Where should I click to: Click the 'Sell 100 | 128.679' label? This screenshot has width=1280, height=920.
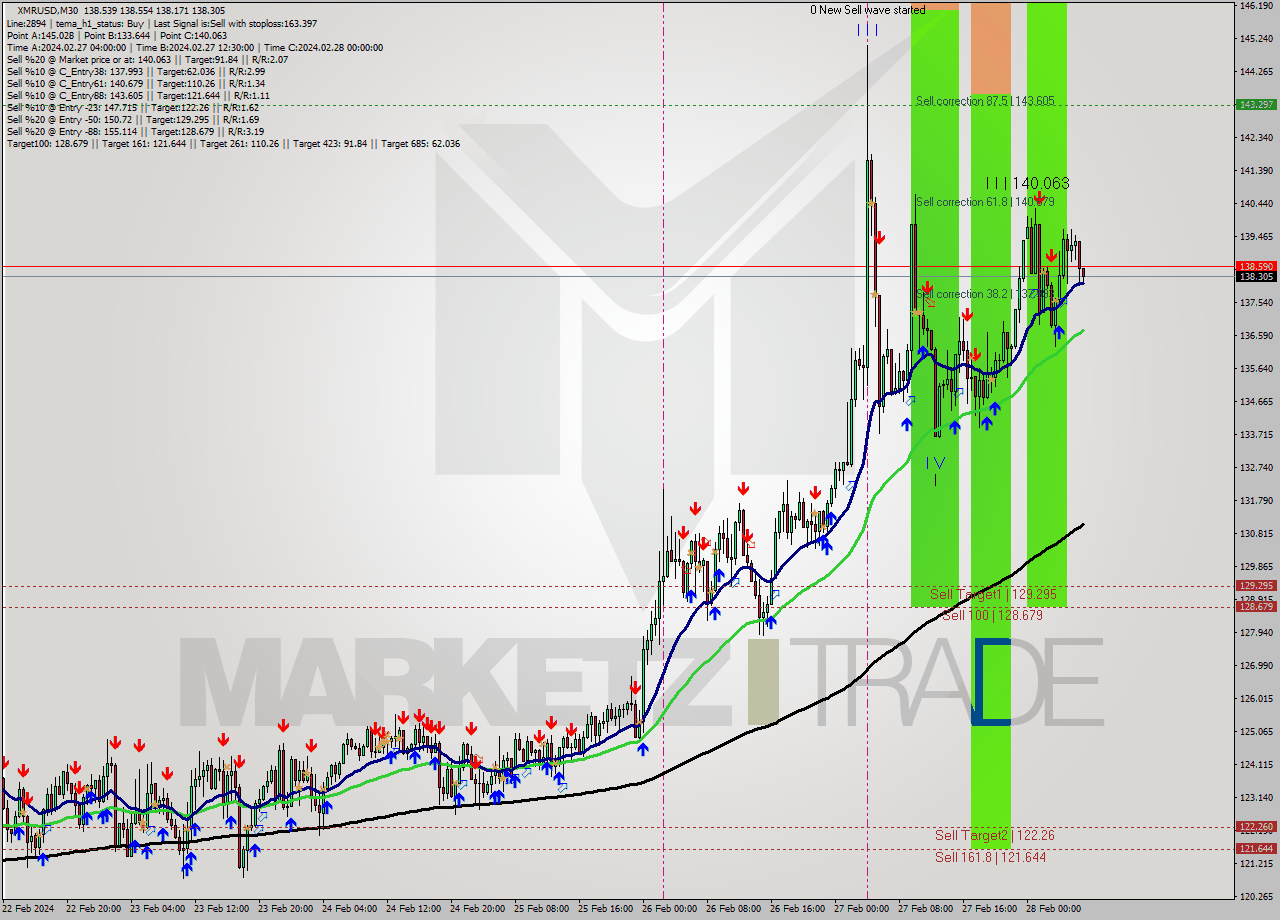click(x=992, y=615)
